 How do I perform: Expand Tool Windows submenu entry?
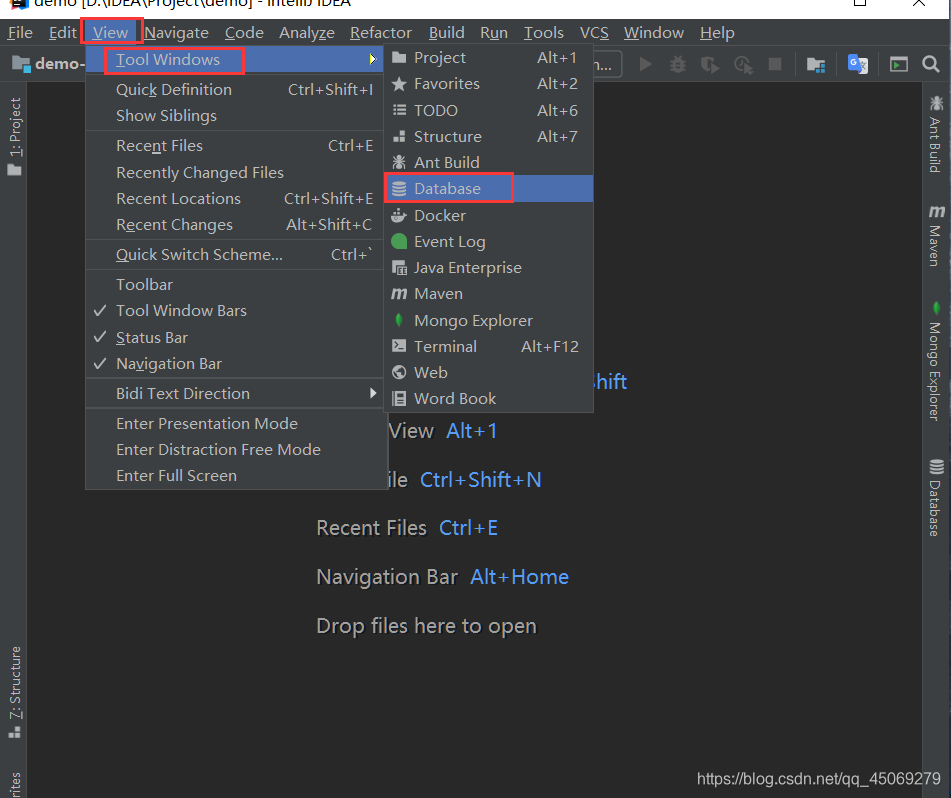pyautogui.click(x=235, y=59)
